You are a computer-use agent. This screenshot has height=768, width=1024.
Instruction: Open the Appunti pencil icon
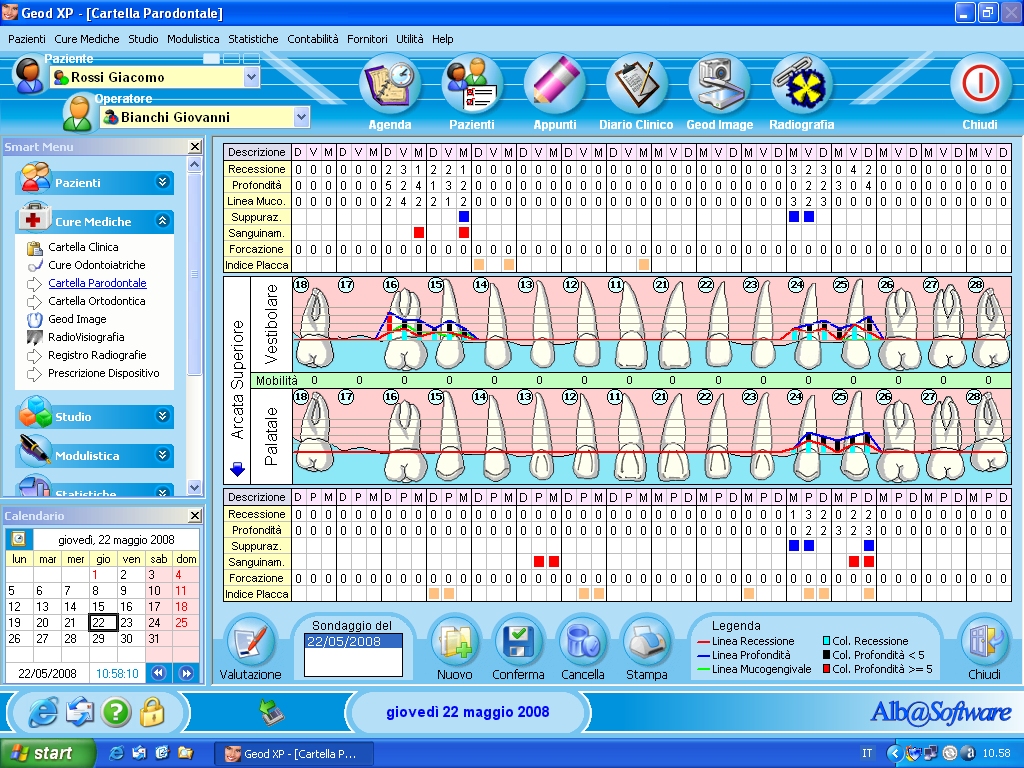tap(554, 86)
